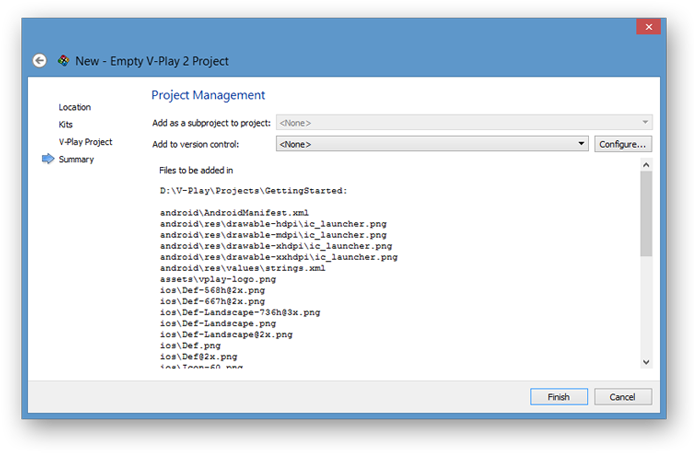Image resolution: width=694 pixels, height=453 pixels.
Task: Click the path D:\V-Play\Projects\GettingStarted:
Action: (254, 191)
